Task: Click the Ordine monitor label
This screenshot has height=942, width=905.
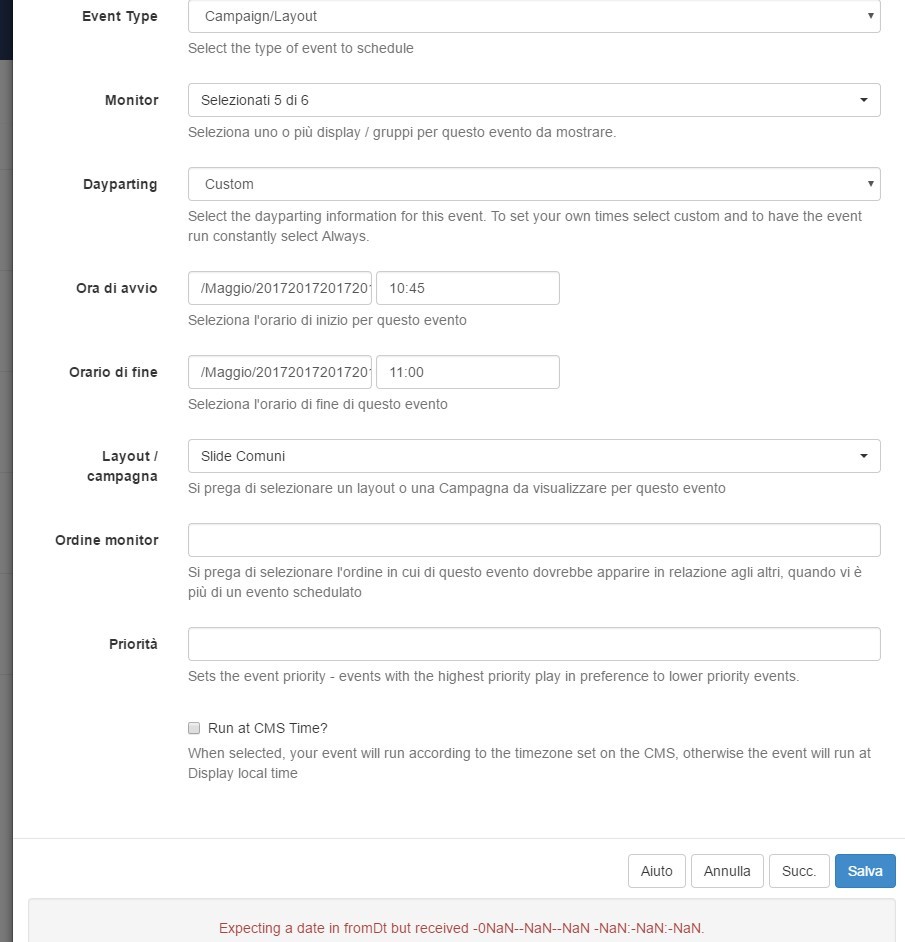Action: click(x=106, y=540)
